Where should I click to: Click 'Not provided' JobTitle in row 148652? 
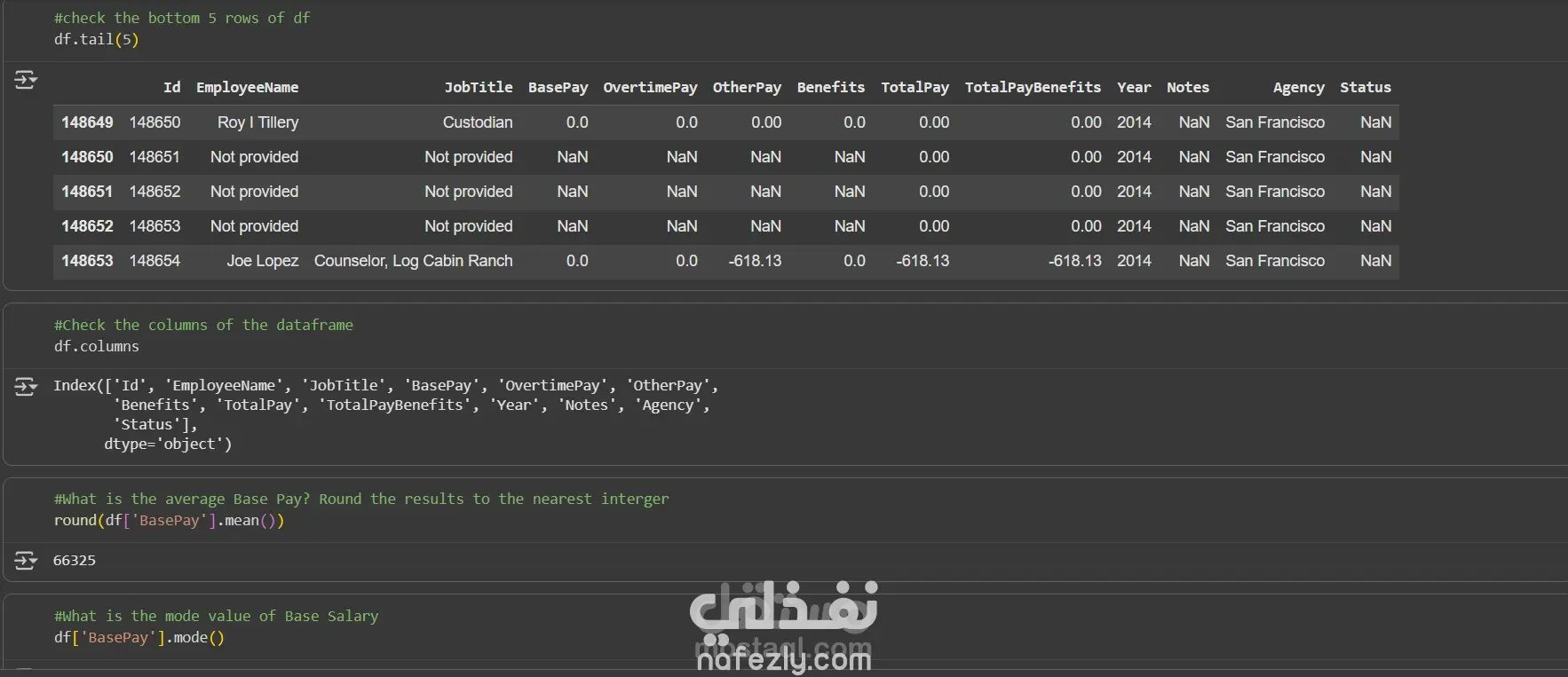pyautogui.click(x=468, y=226)
